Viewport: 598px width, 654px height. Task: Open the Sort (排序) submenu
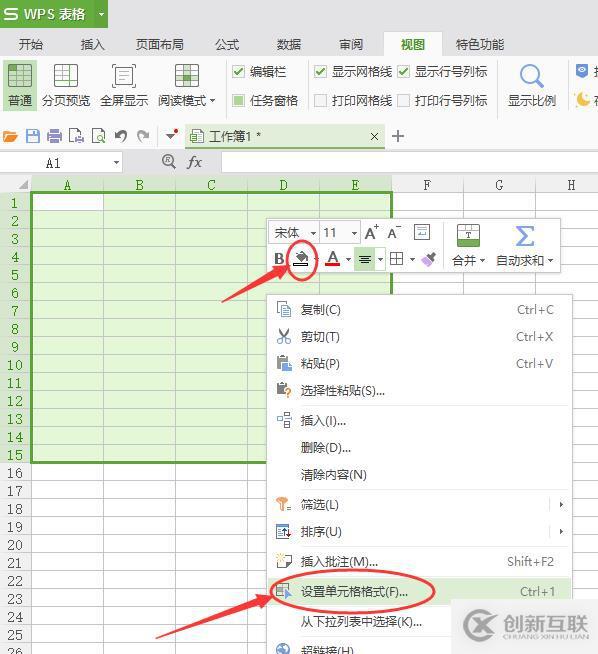coord(419,531)
